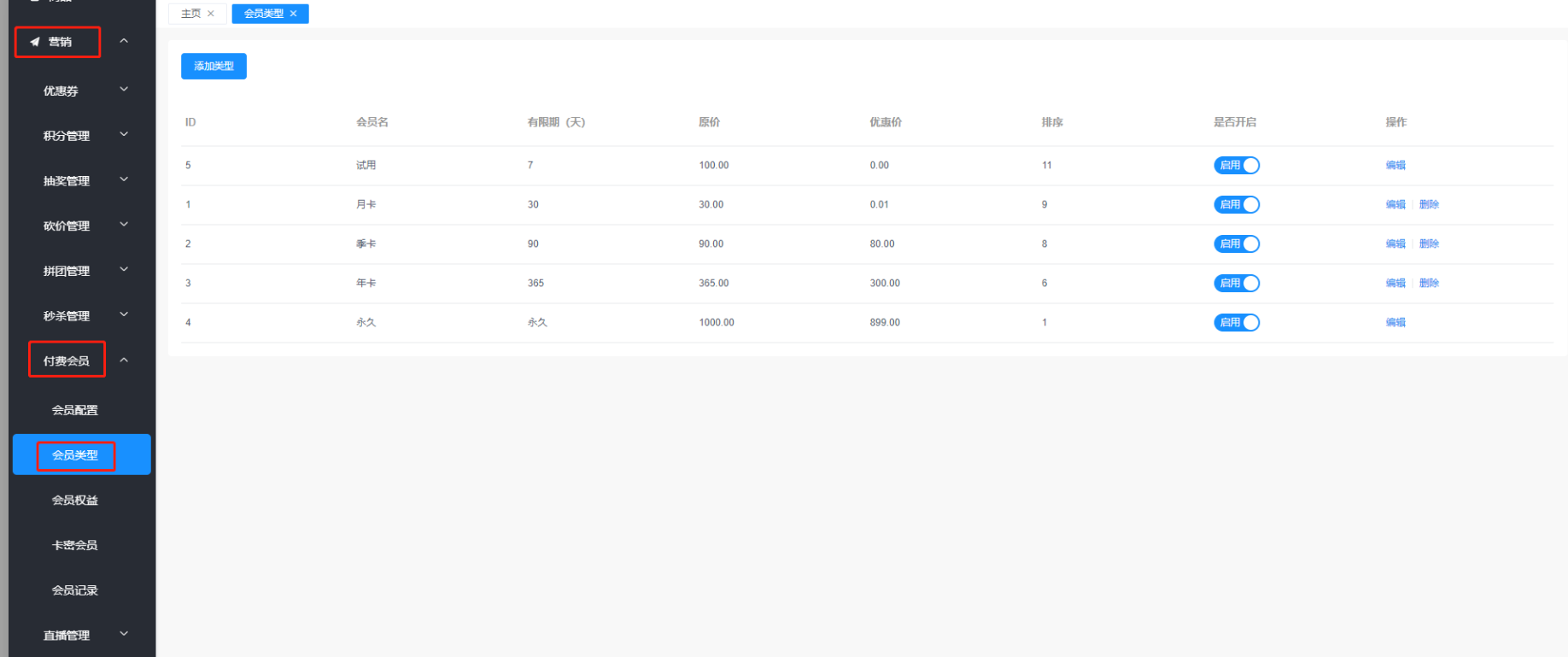Expand the 直播管理 submenu arrow
Screen dimensions: 1568x657
click(x=124, y=634)
